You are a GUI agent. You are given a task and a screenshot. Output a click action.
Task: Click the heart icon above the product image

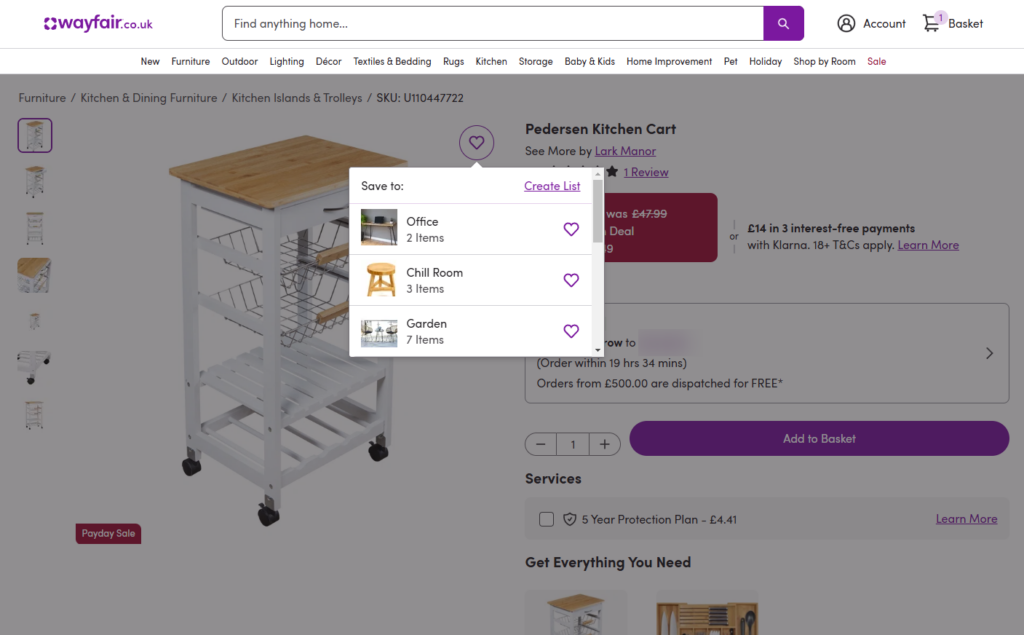(476, 142)
